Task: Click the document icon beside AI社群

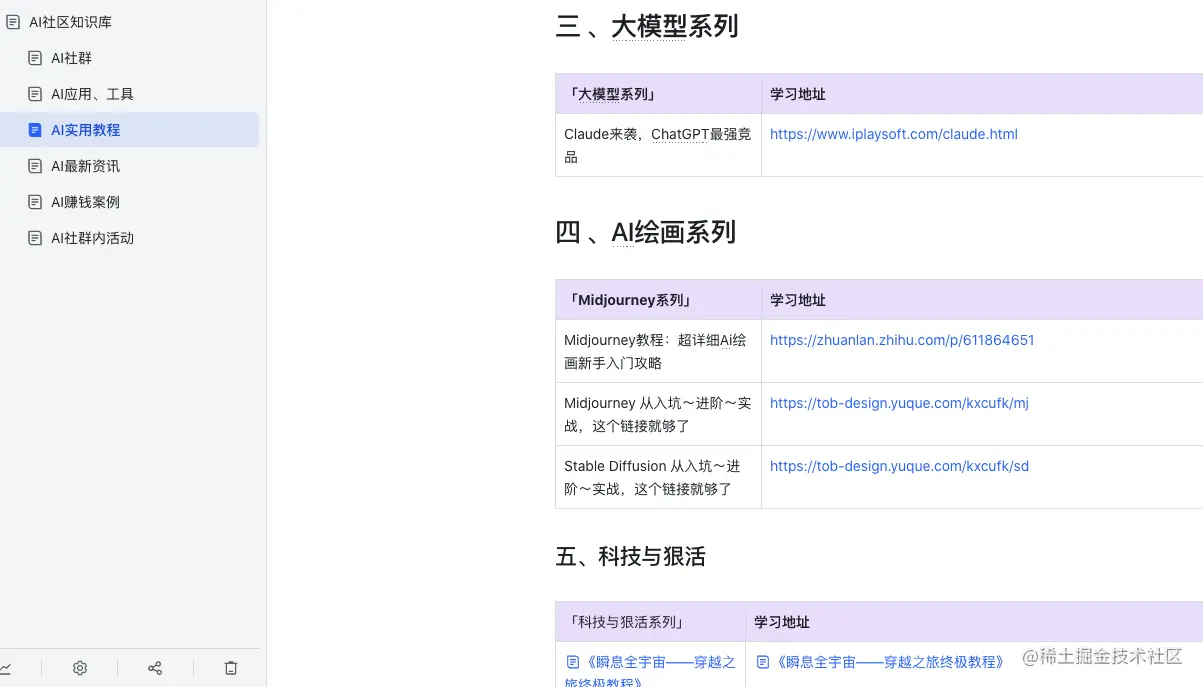Action: [x=35, y=58]
